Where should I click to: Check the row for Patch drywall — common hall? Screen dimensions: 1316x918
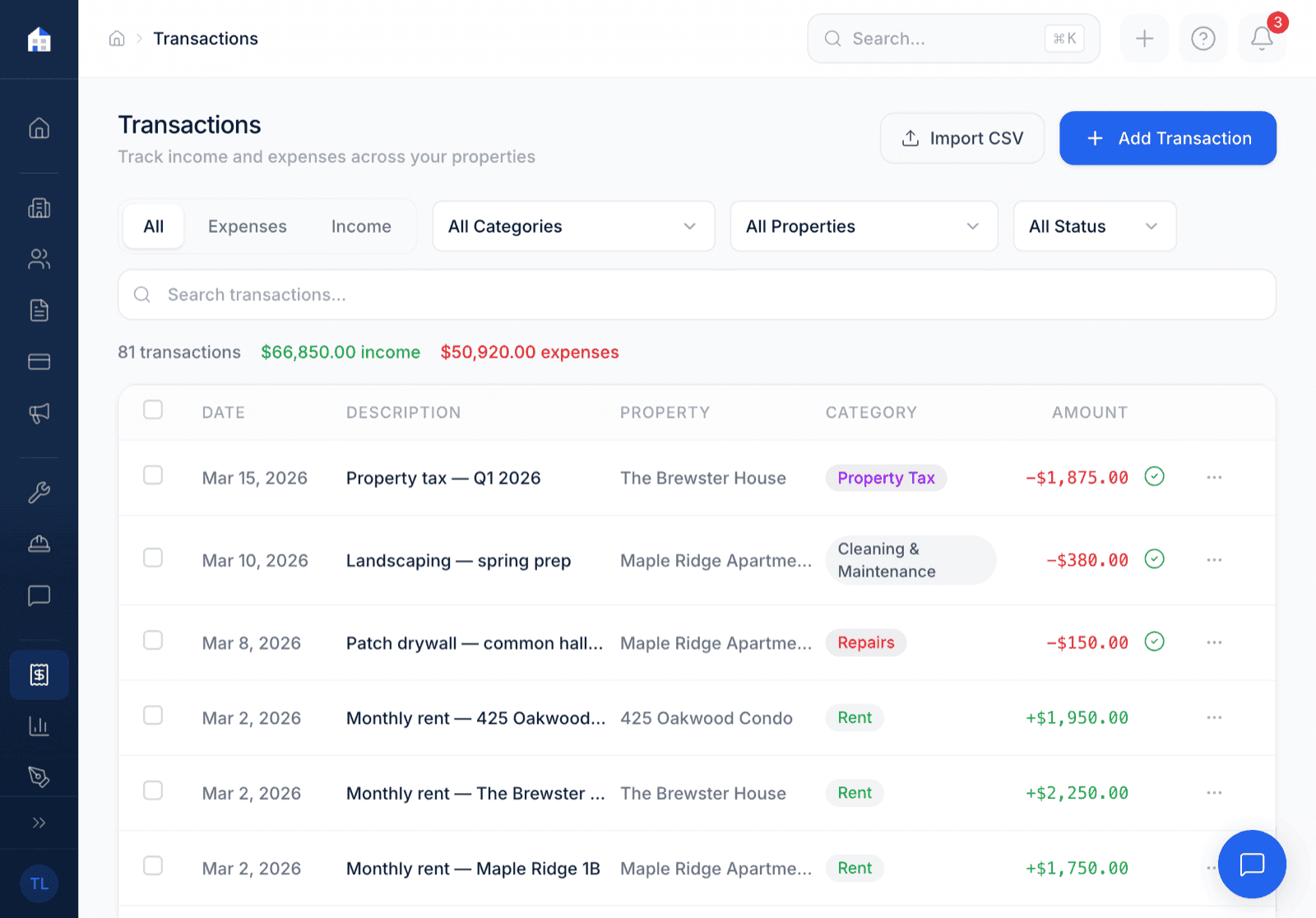[153, 641]
